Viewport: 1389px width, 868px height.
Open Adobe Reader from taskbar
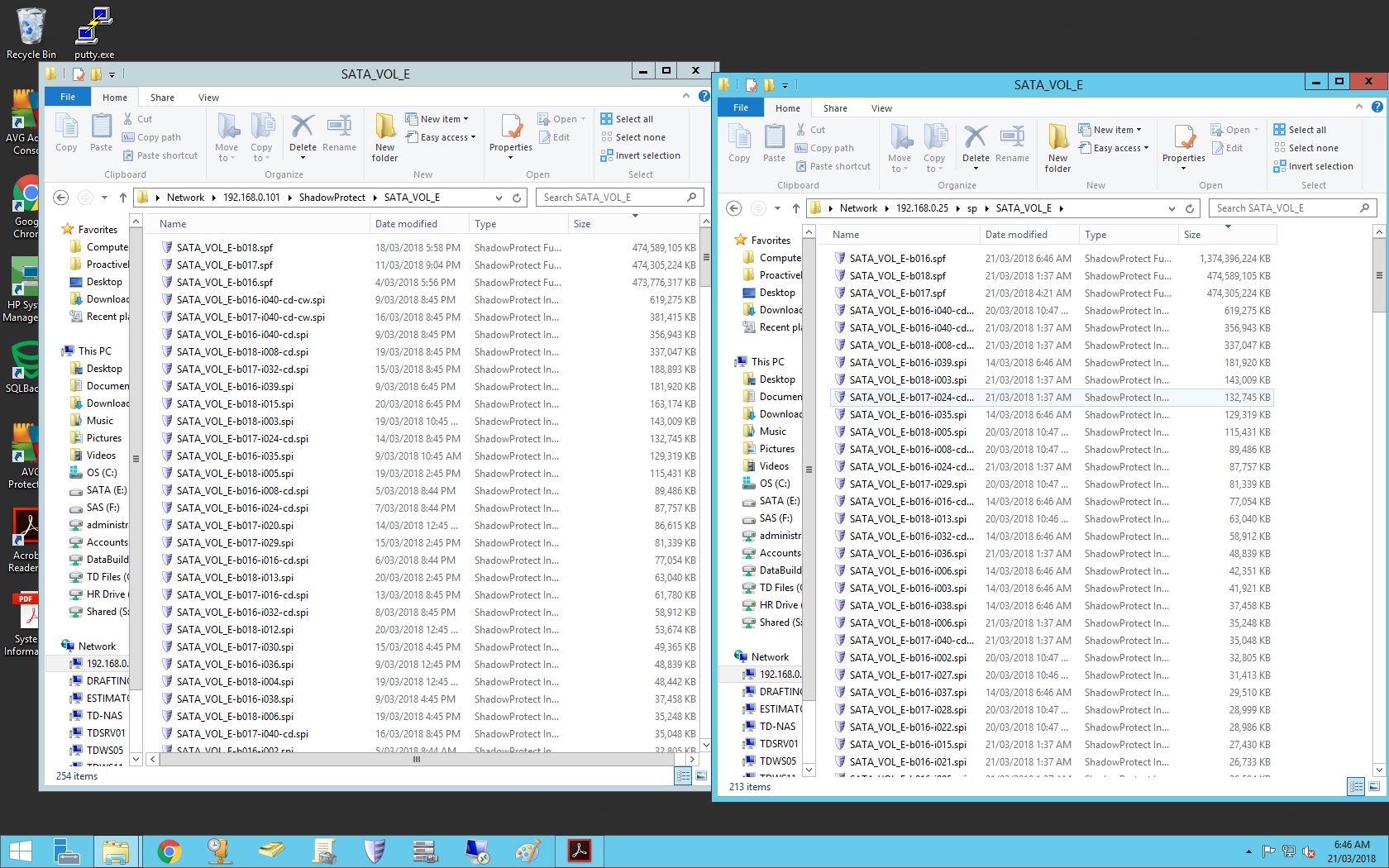tap(579, 851)
